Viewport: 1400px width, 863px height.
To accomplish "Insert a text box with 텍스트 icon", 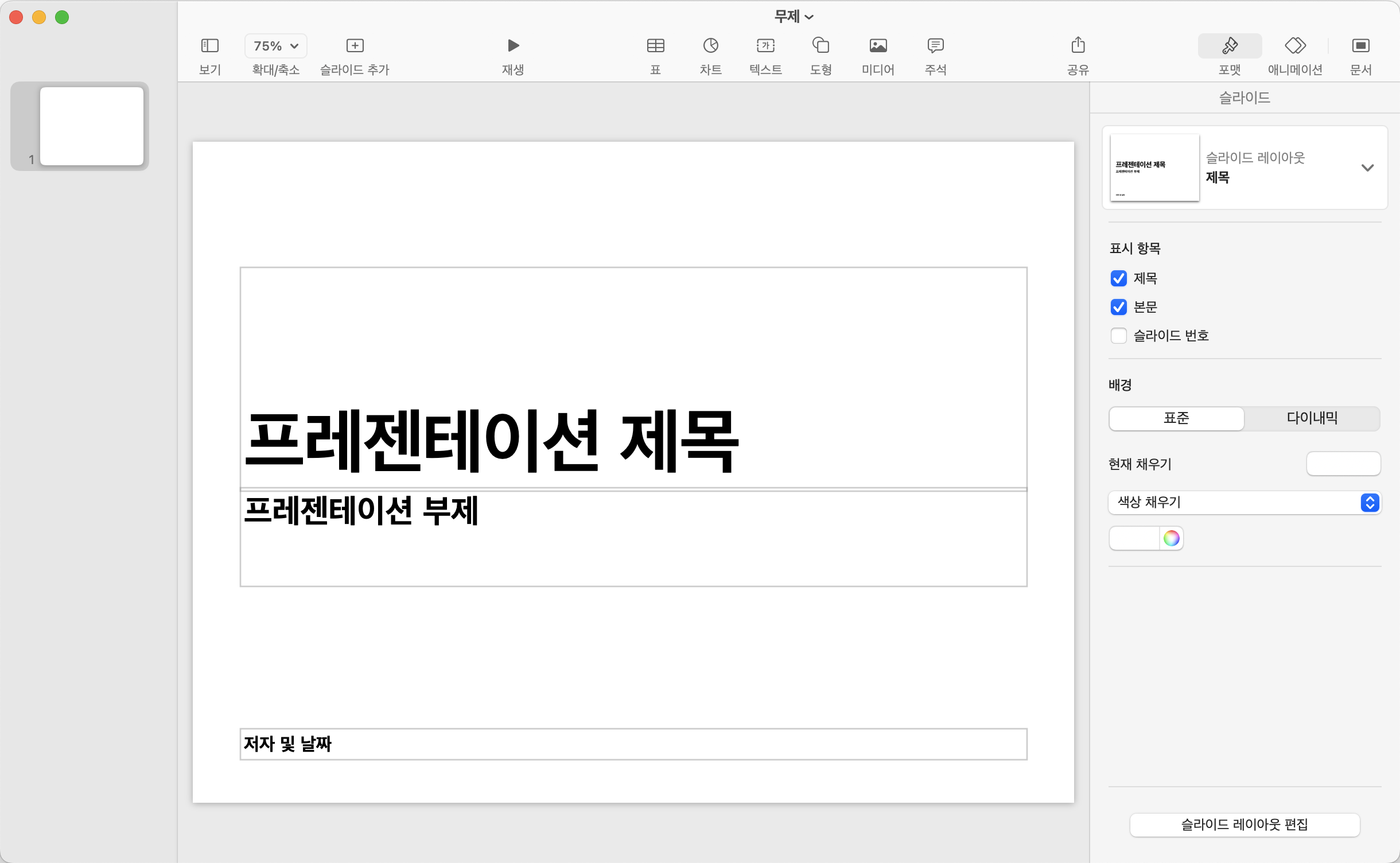I will point(765,45).
